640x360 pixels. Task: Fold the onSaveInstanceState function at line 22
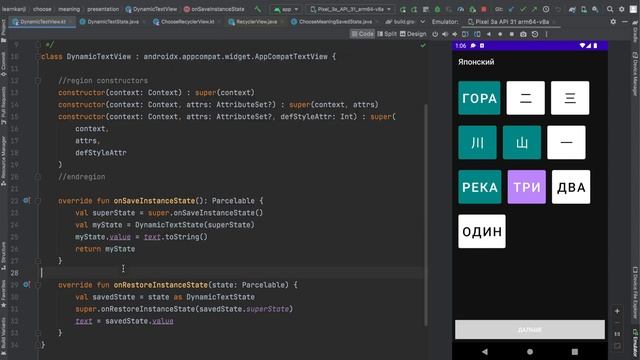38,200
